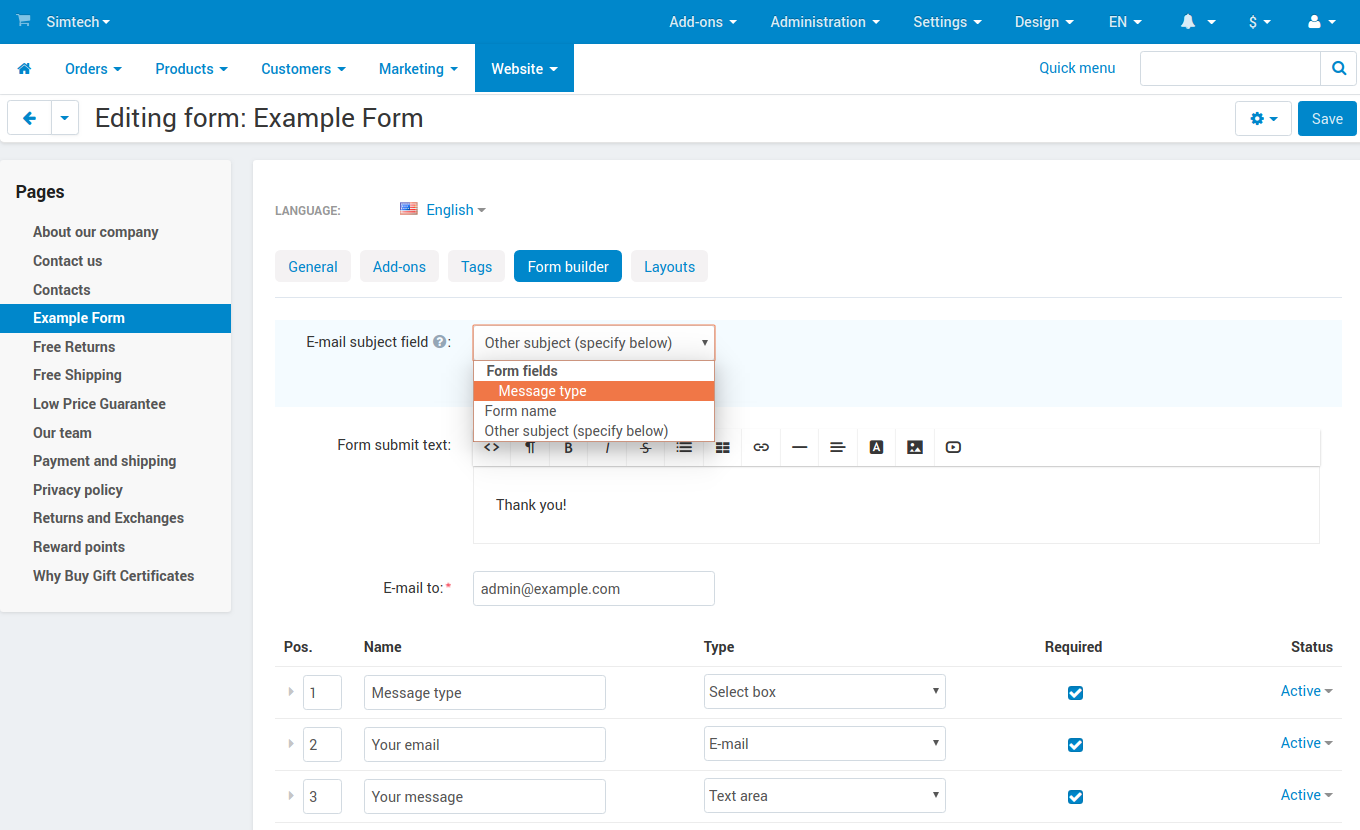The height and width of the screenshot is (830, 1360).
Task: Uncheck Required for Message type field
Action: coord(1075,693)
